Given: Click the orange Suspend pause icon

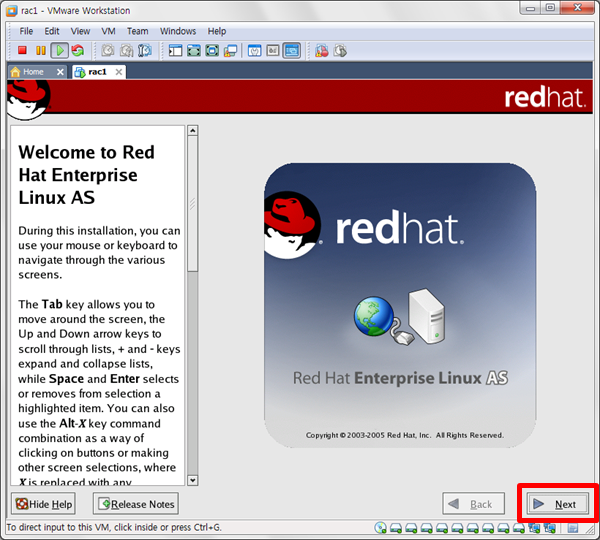Looking at the screenshot, I should 41,51.
